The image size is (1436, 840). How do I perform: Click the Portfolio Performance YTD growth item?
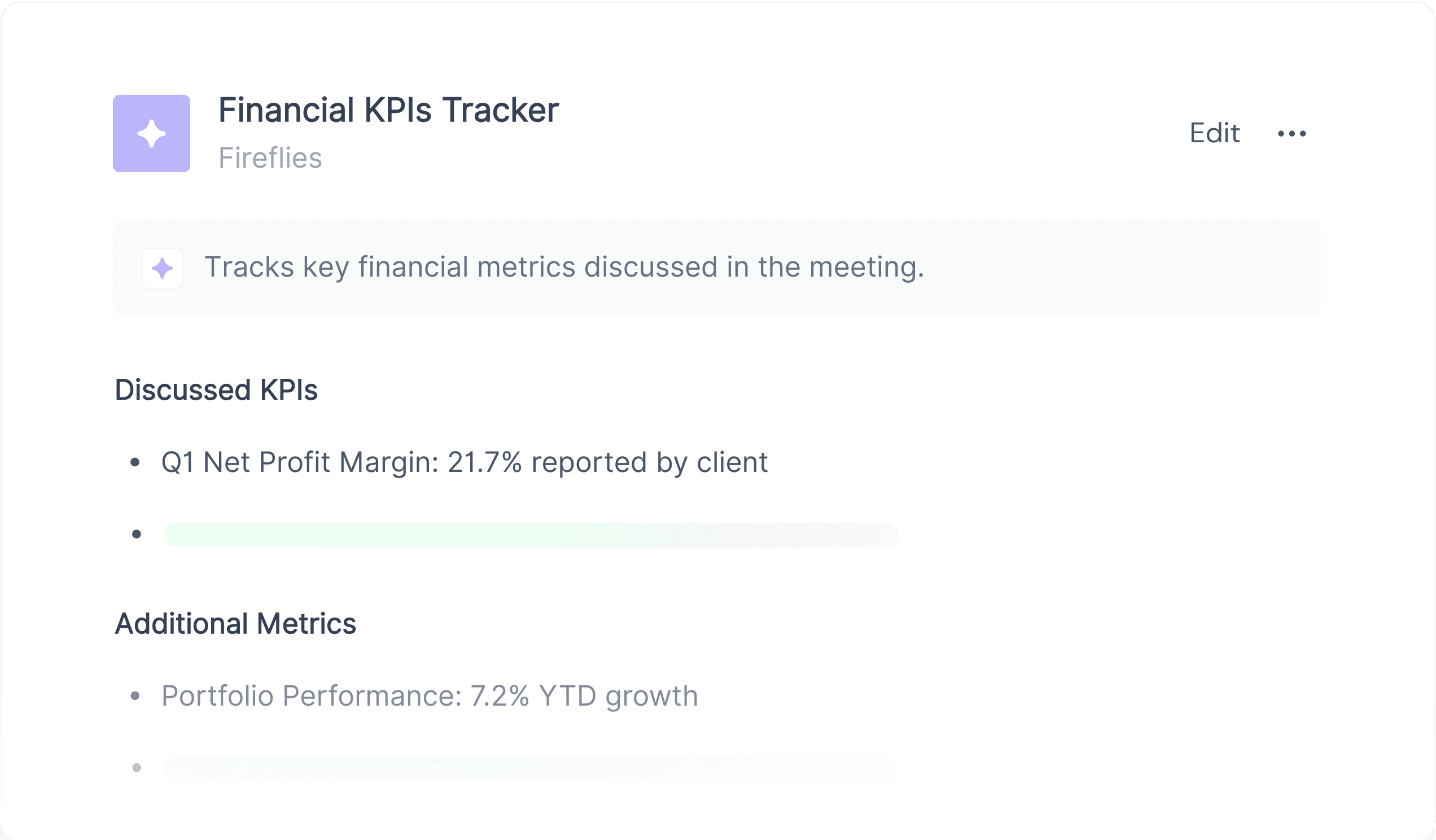[x=430, y=697]
